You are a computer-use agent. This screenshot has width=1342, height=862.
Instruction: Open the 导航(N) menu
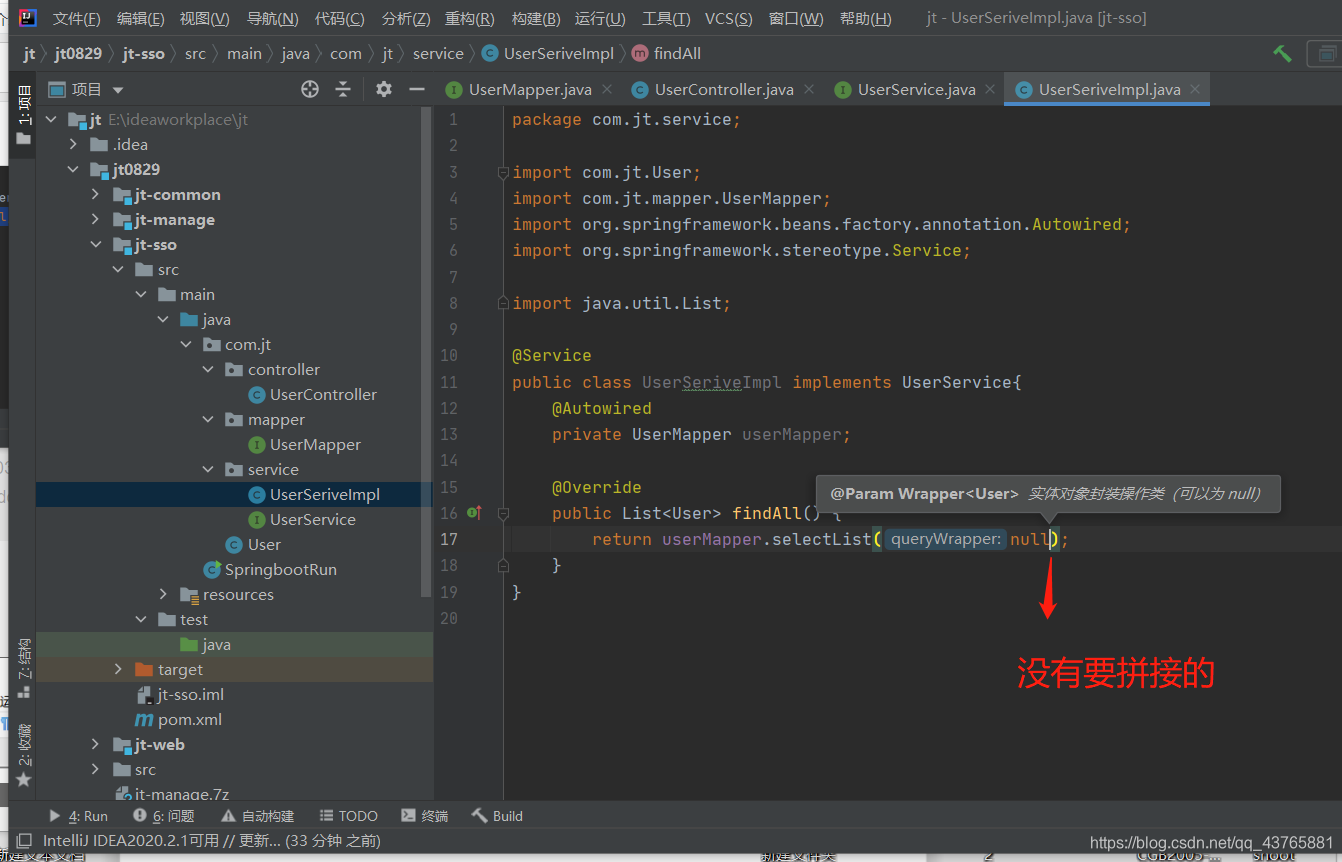272,19
